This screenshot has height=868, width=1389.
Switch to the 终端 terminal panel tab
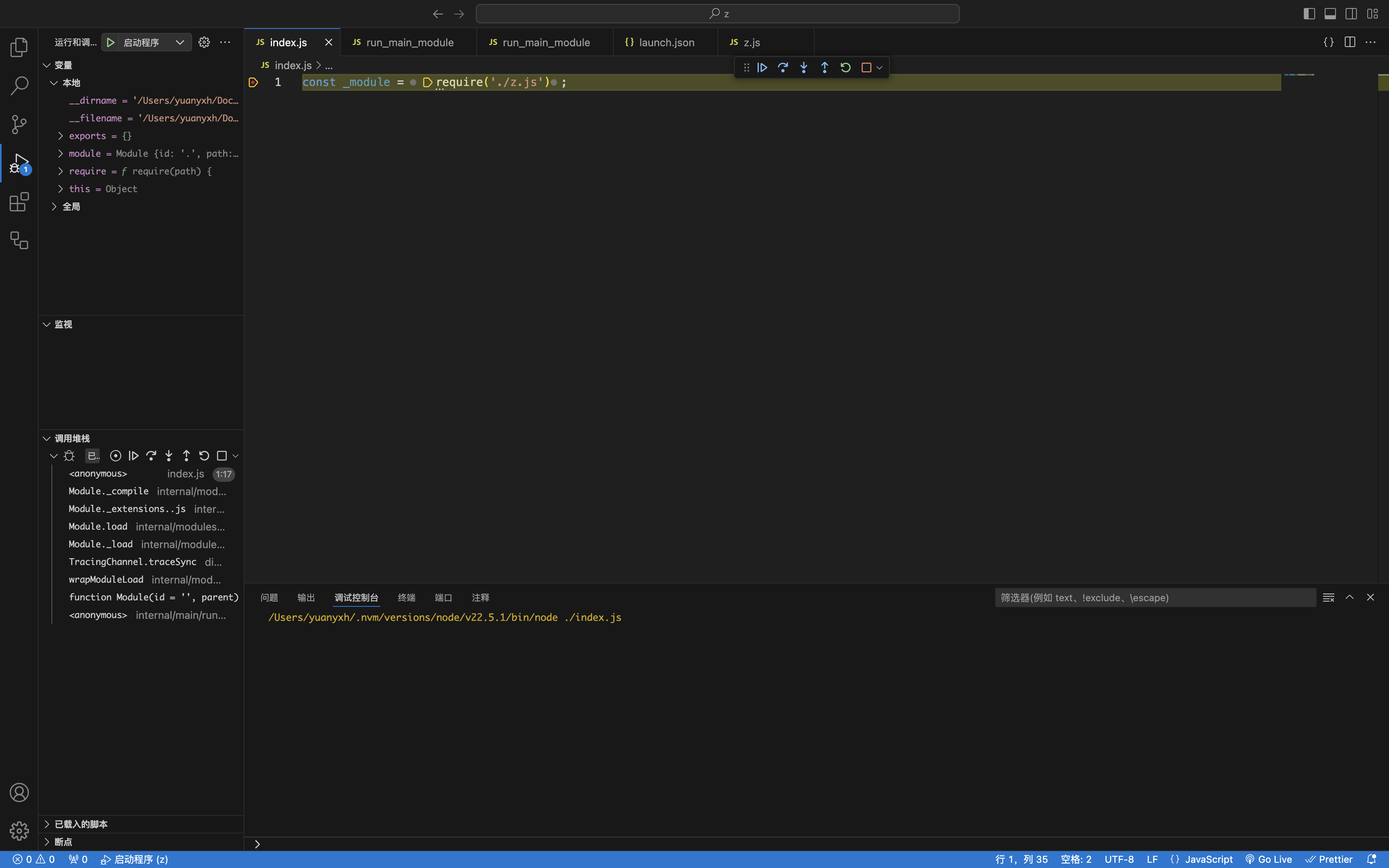point(406,598)
